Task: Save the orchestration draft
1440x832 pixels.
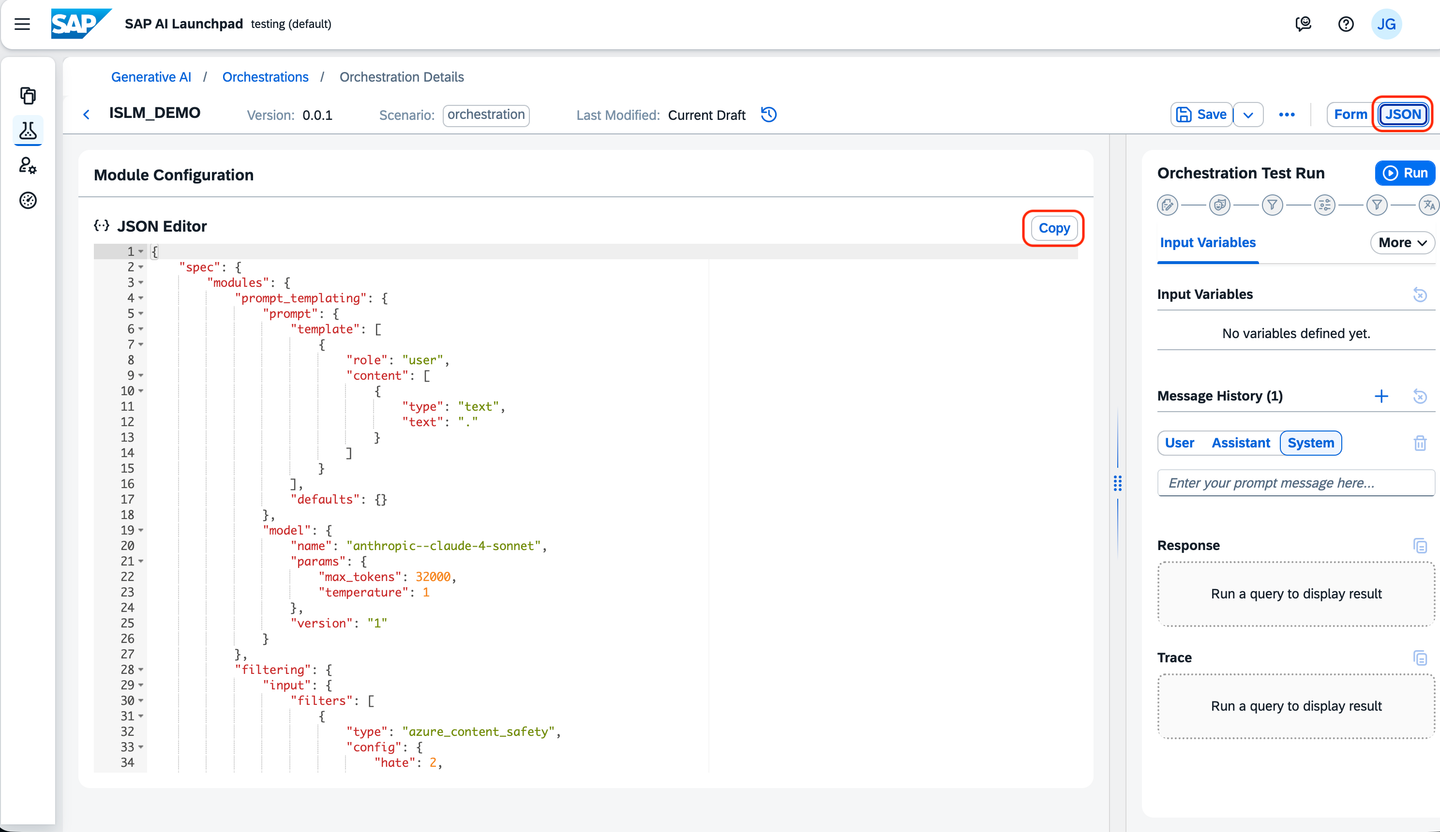Action: pos(1201,115)
